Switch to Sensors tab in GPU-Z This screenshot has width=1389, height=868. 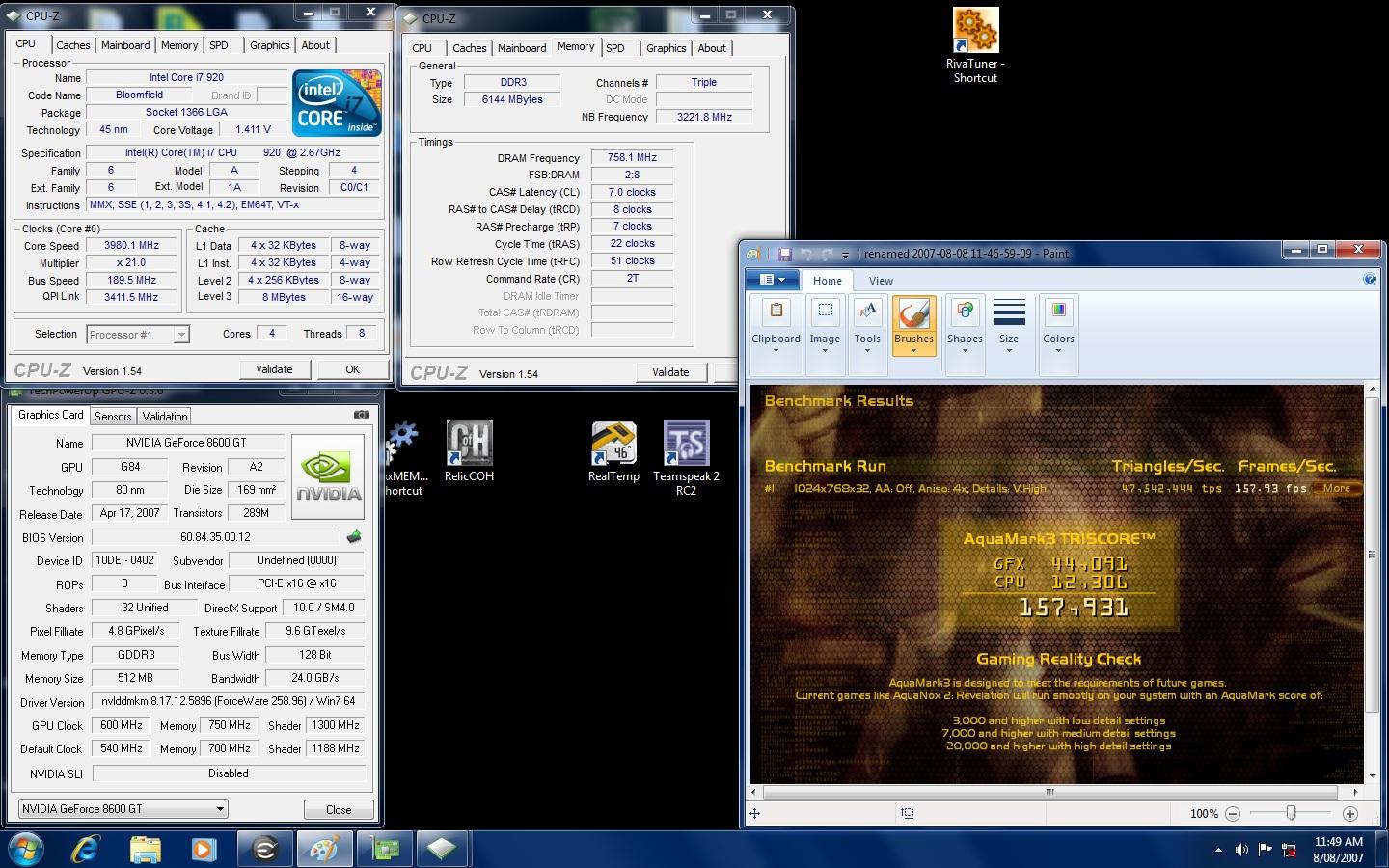113,417
